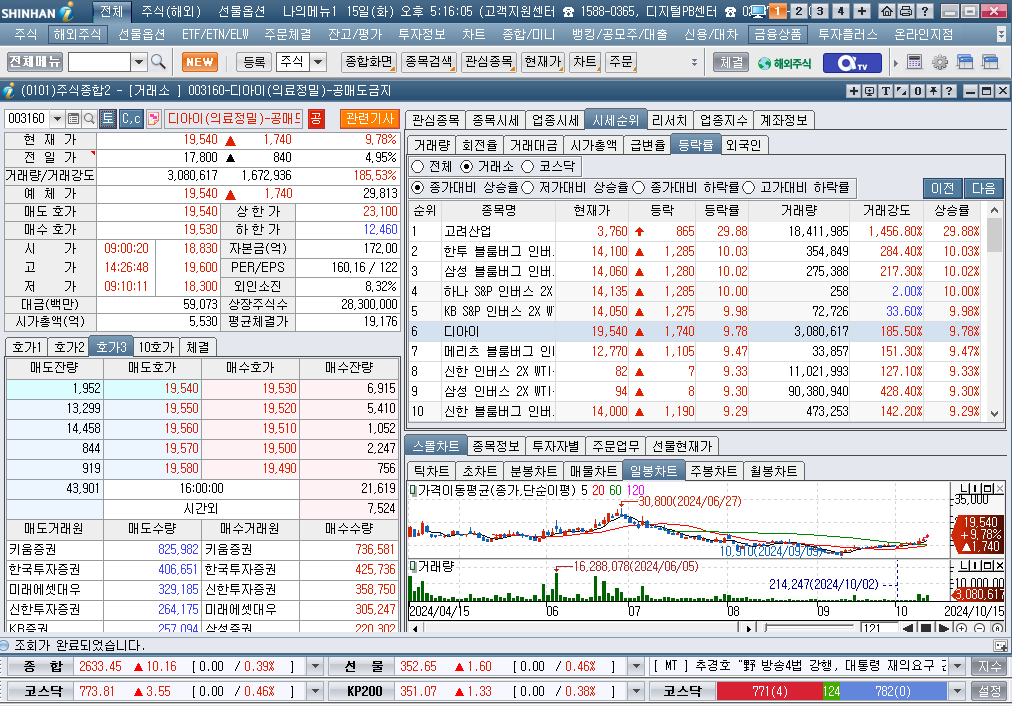Click the pin icon in window title bar
1012x706 pixels.
(x=933, y=91)
